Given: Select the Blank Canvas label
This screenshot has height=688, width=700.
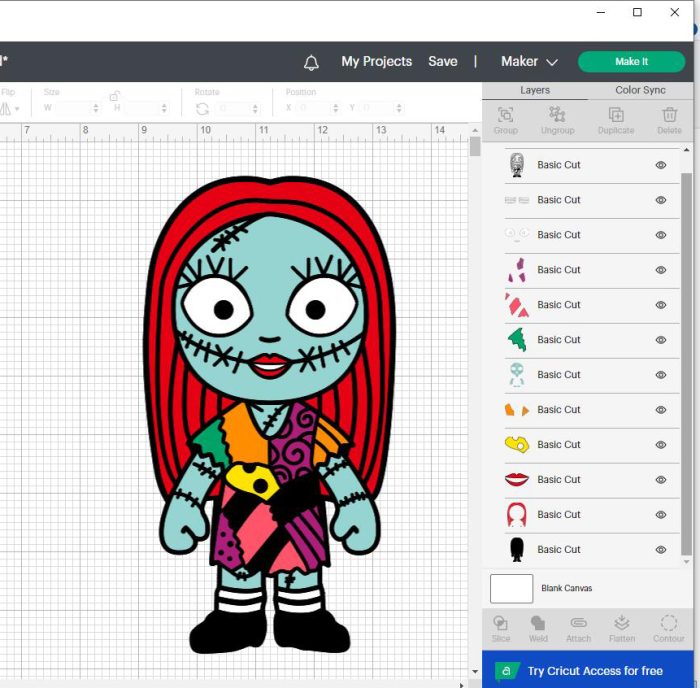Looking at the screenshot, I should coord(567,588).
